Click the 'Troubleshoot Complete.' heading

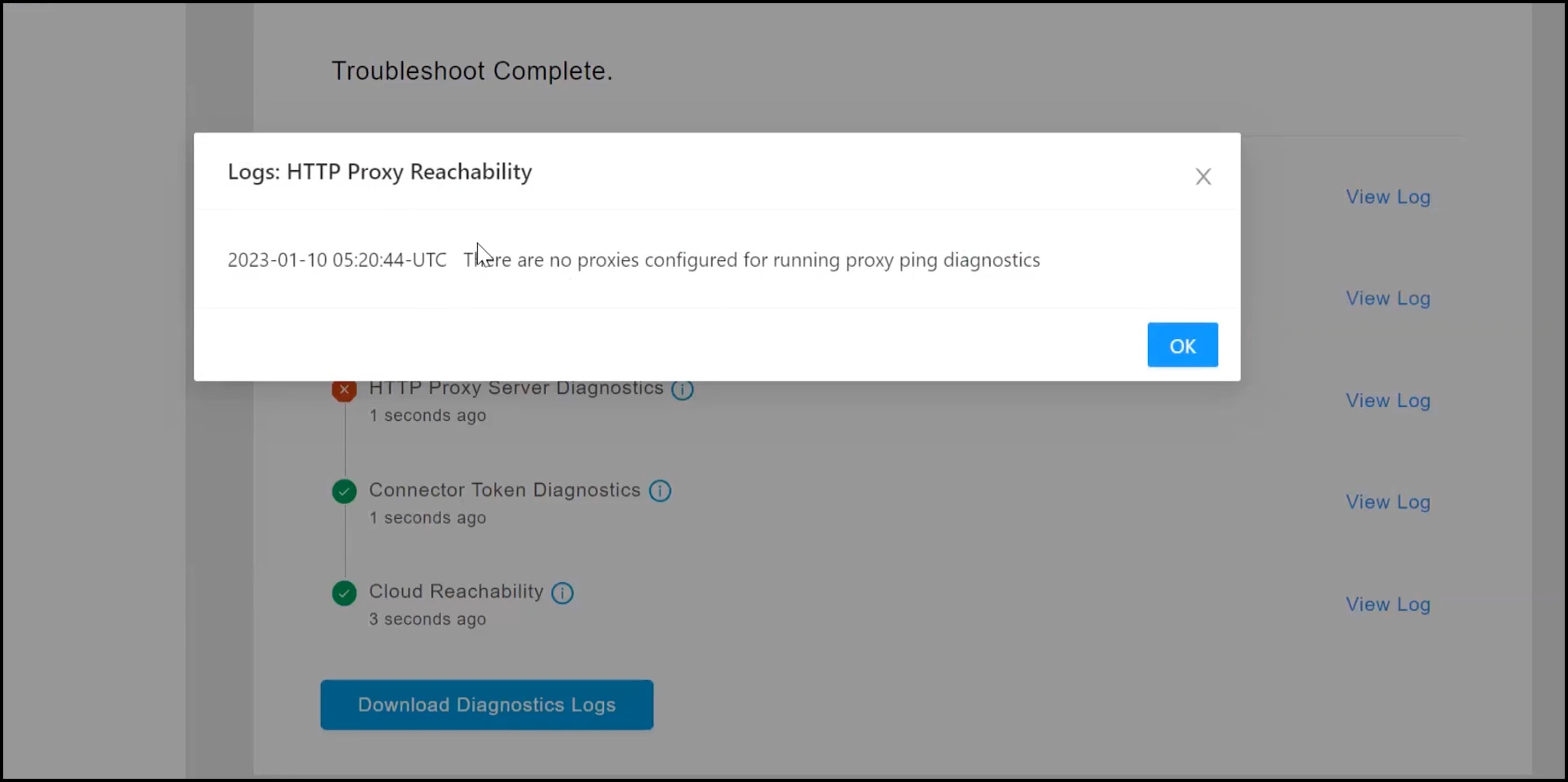[472, 71]
